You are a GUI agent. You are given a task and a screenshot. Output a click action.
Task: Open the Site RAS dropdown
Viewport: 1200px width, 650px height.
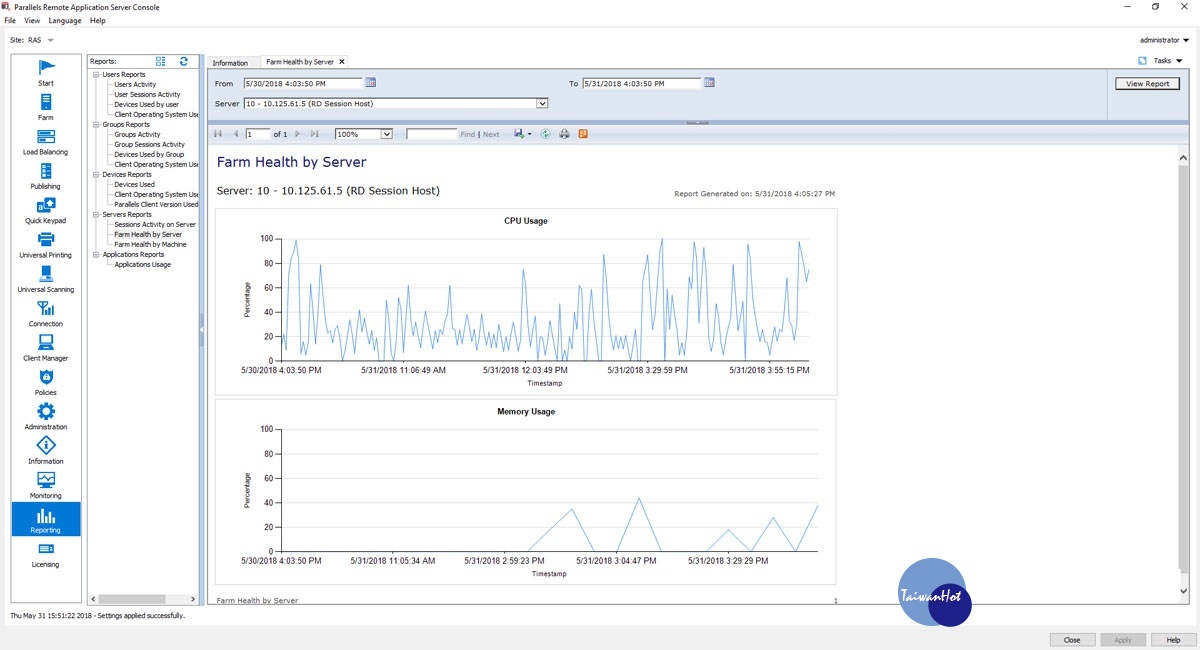pyautogui.click(x=51, y=40)
